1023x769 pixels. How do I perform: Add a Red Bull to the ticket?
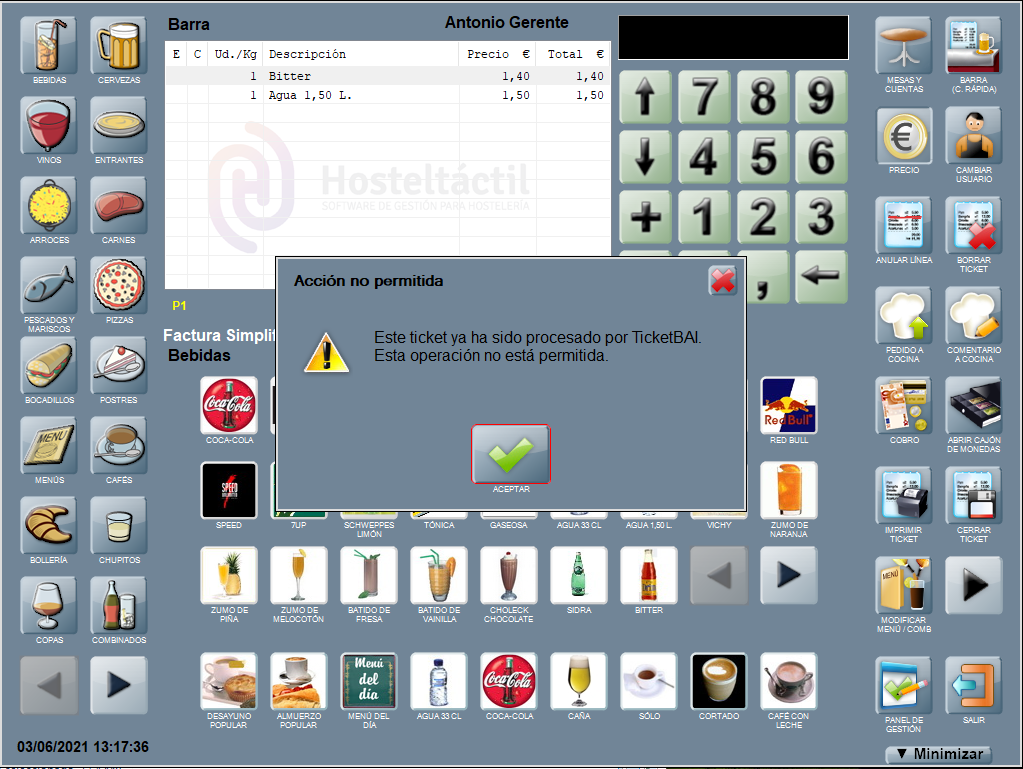pos(788,405)
